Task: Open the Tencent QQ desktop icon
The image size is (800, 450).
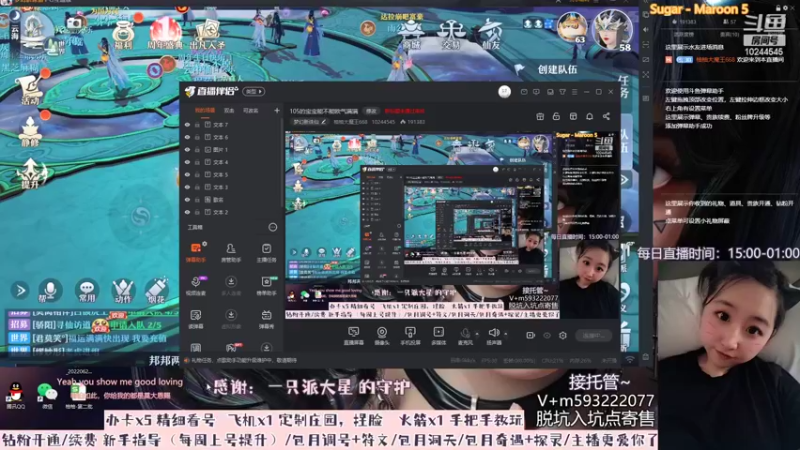Action: 15,395
